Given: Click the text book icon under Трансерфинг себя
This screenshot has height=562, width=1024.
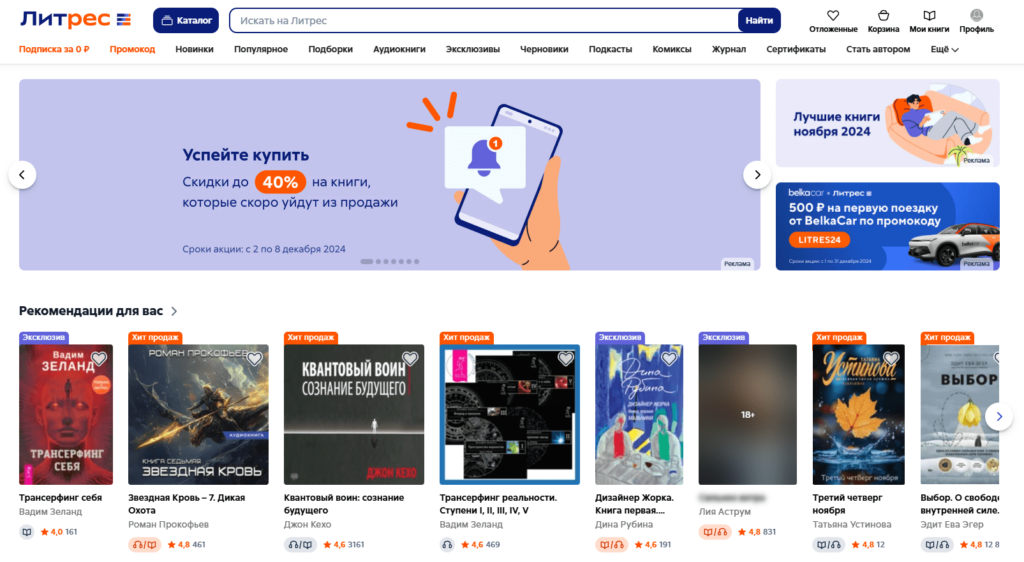Looking at the screenshot, I should click(x=27, y=532).
